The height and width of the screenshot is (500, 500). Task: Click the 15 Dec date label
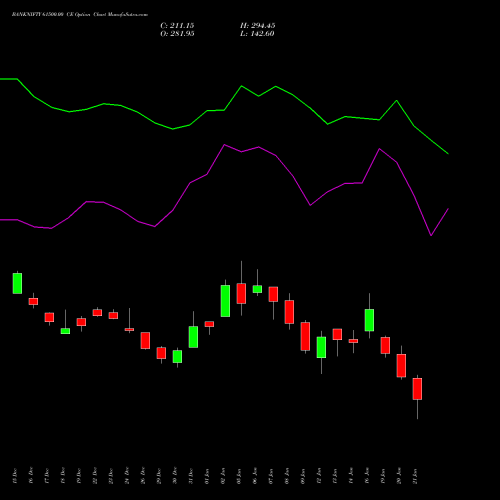[14, 476]
